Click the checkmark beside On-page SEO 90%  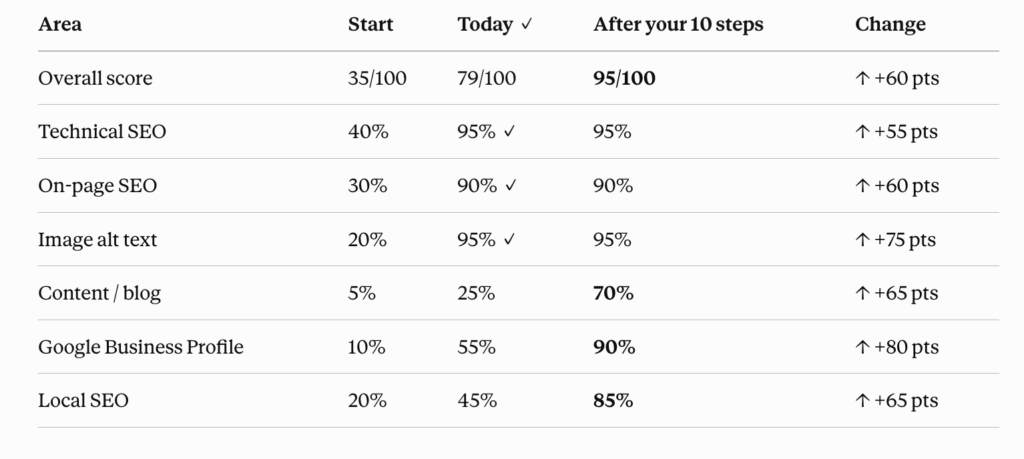point(511,186)
